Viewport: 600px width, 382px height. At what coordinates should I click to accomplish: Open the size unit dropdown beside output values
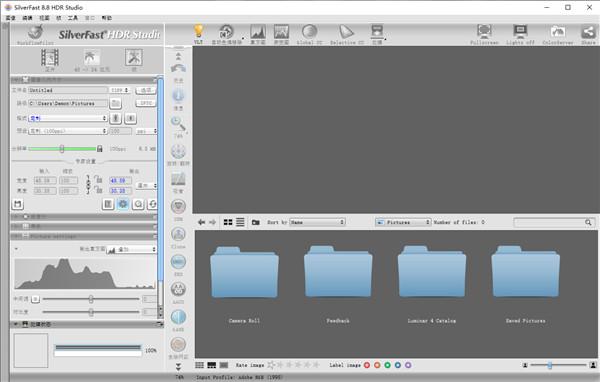tap(146, 185)
